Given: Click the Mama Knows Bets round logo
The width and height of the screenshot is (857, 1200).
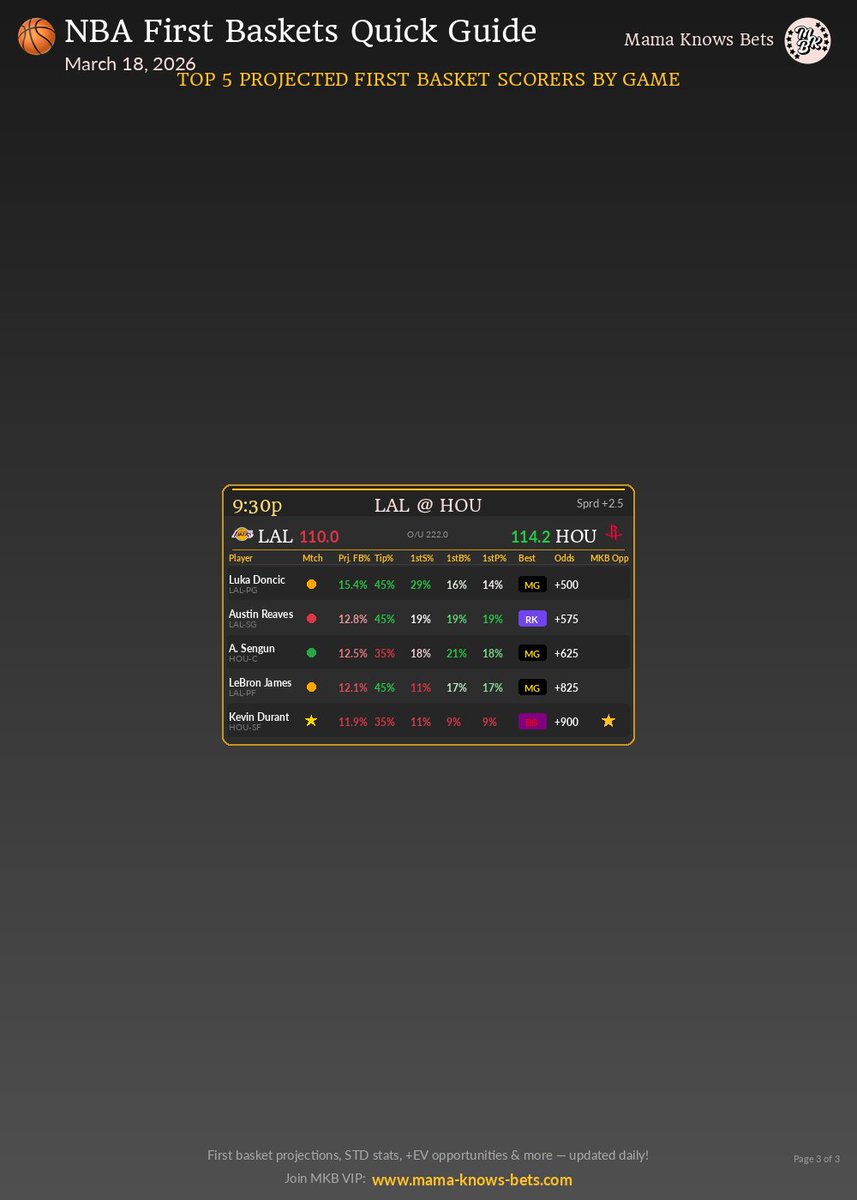Looking at the screenshot, I should 807,40.
